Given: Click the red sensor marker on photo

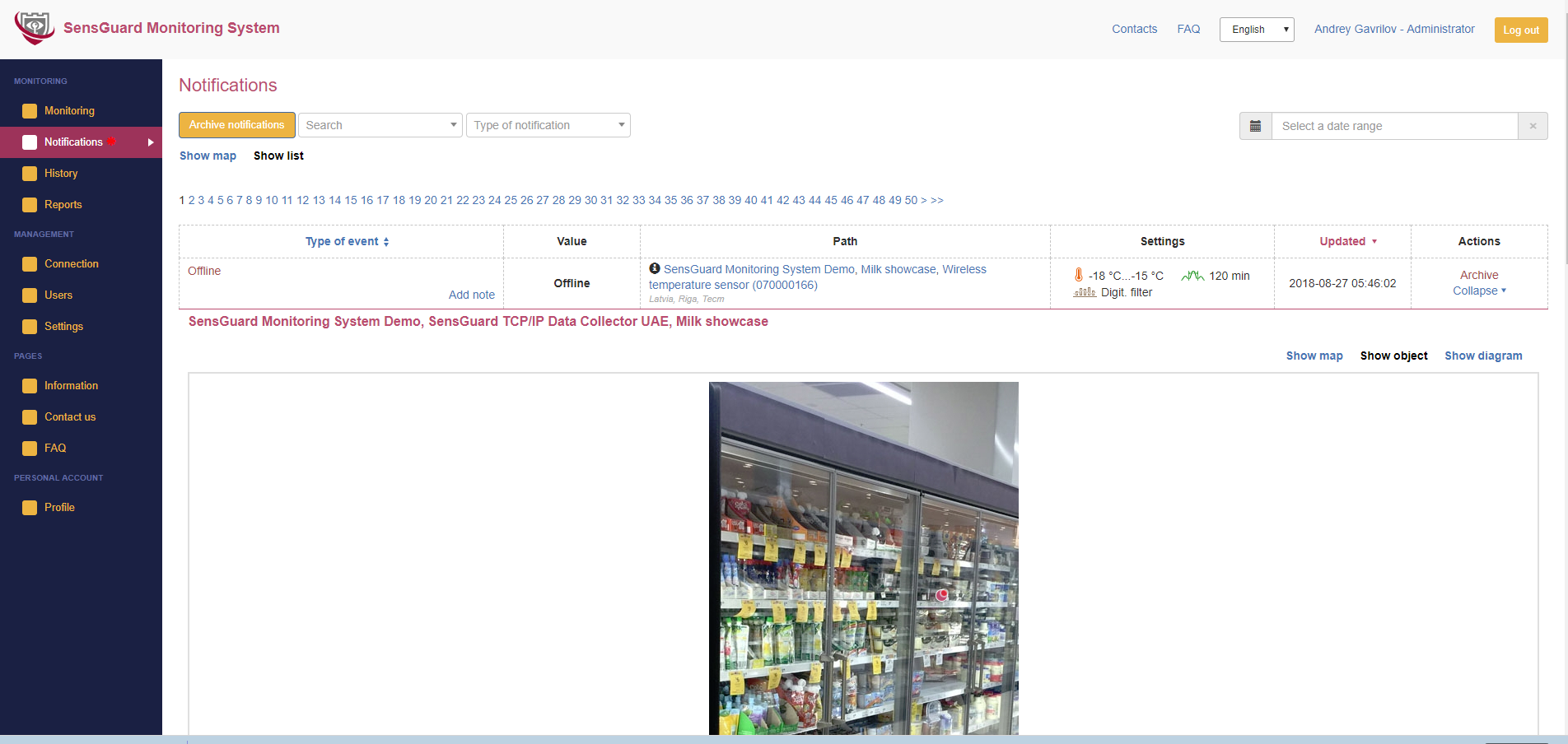Looking at the screenshot, I should [942, 595].
